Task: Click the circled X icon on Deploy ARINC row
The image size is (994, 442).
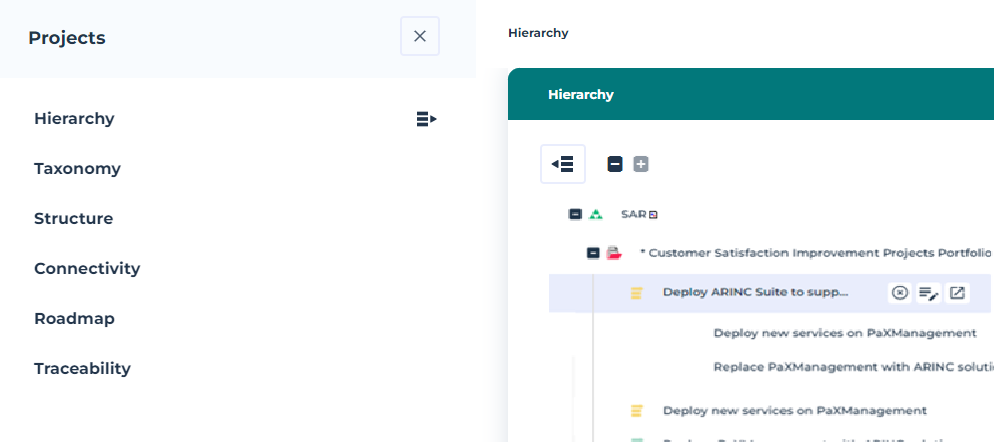Action: 899,293
